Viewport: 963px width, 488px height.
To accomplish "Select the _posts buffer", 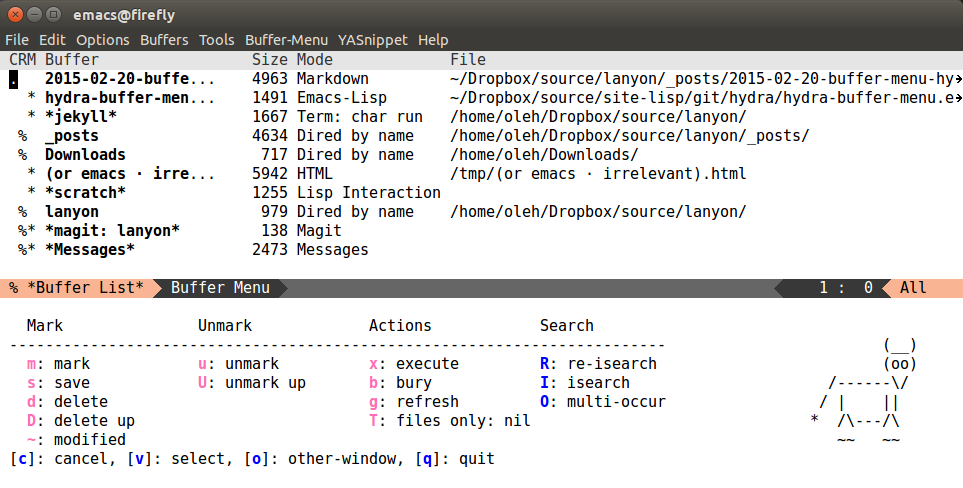I will [72, 136].
